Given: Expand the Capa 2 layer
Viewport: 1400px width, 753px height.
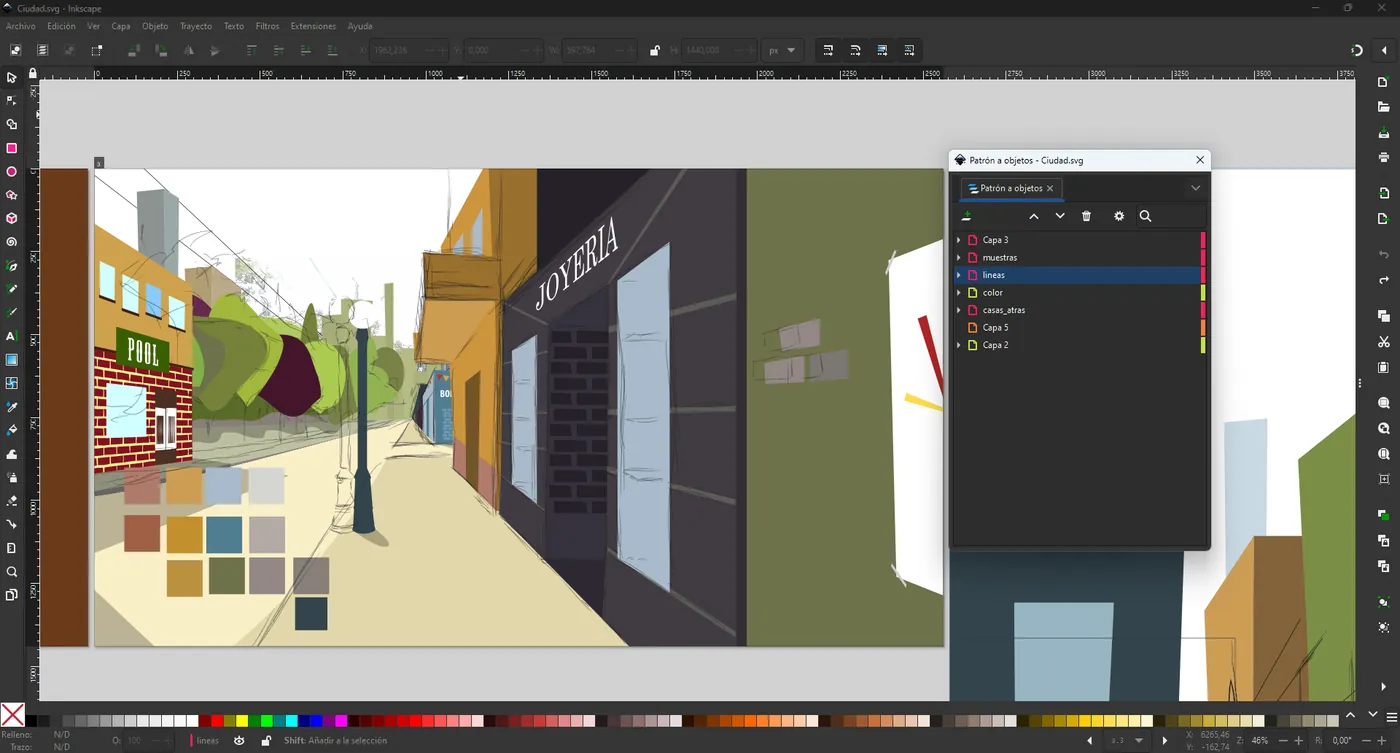Looking at the screenshot, I should pos(958,345).
